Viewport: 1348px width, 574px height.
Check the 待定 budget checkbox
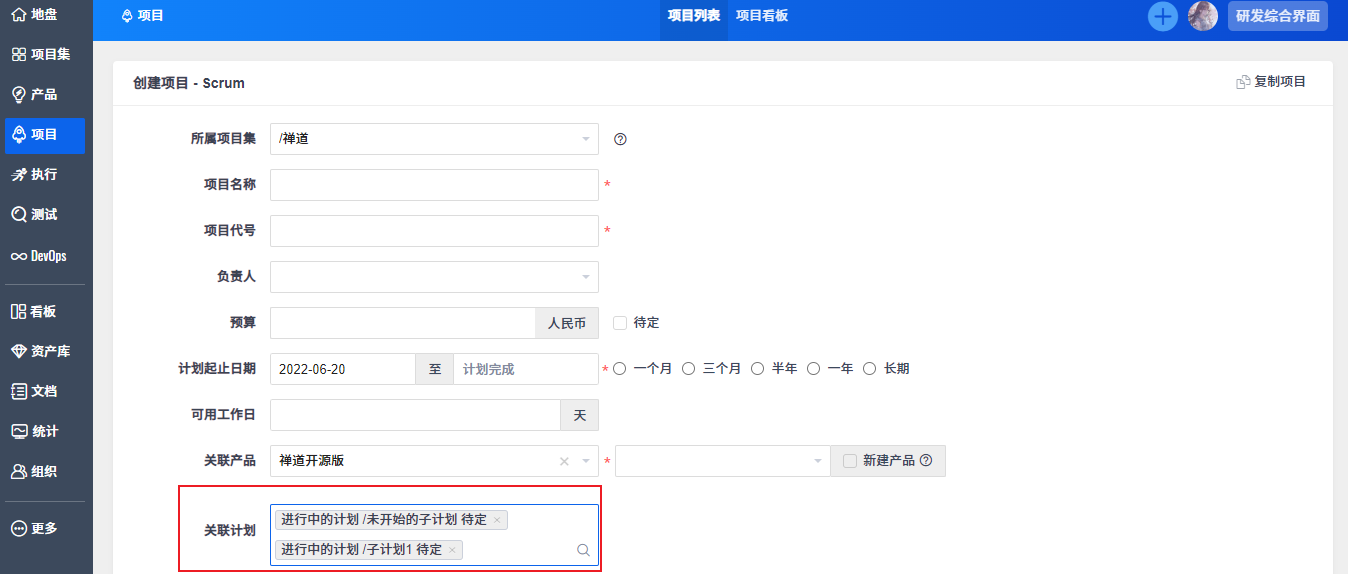click(x=620, y=323)
